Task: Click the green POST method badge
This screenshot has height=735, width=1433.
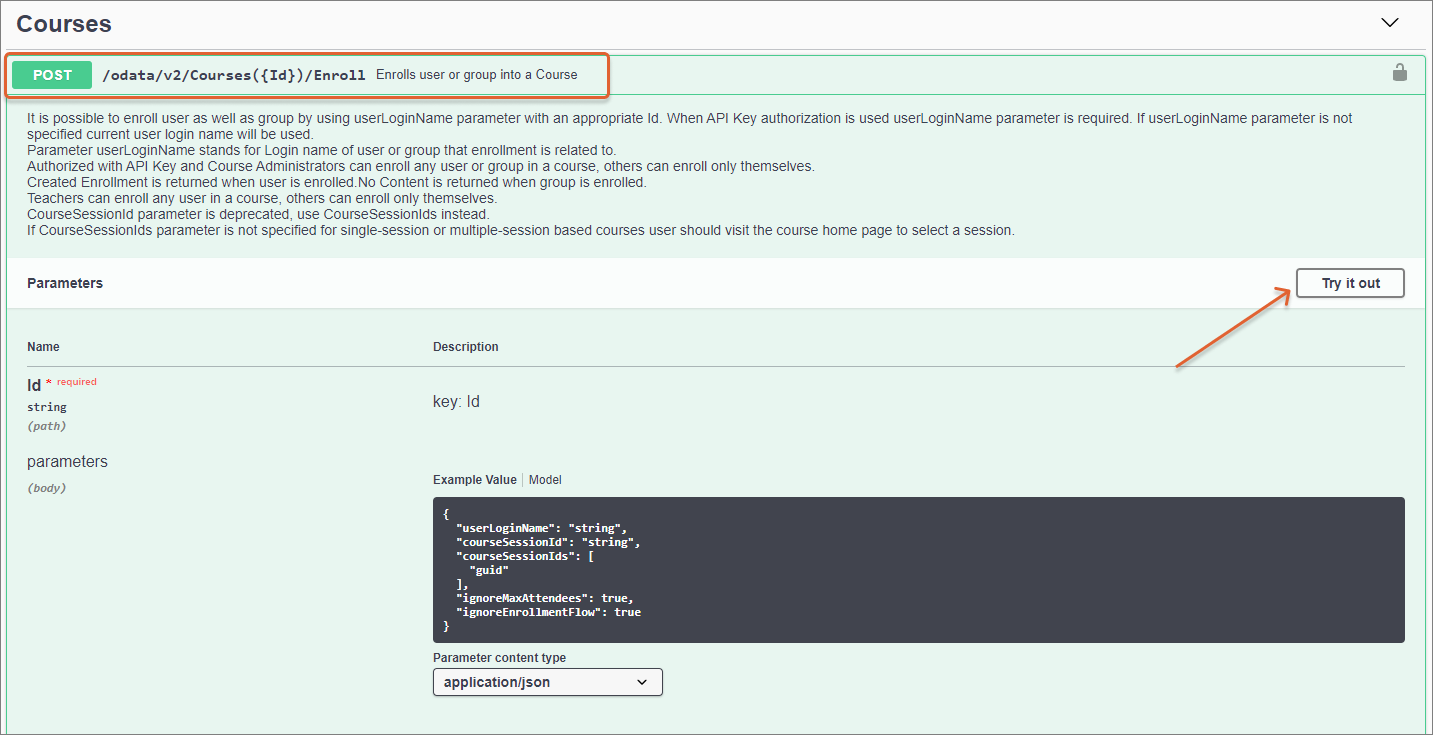Action: pyautogui.click(x=52, y=75)
